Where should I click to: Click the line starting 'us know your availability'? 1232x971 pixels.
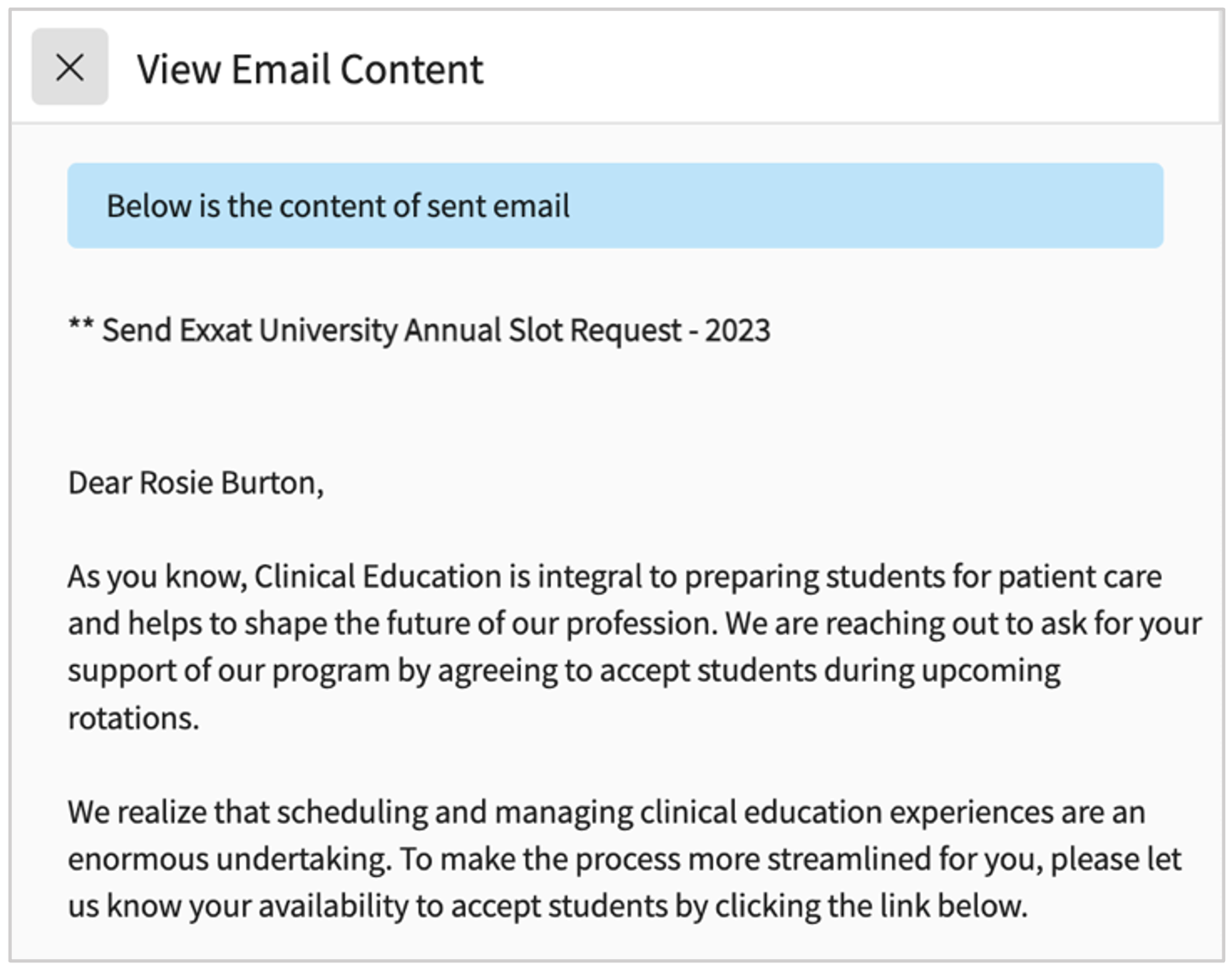click(x=547, y=906)
